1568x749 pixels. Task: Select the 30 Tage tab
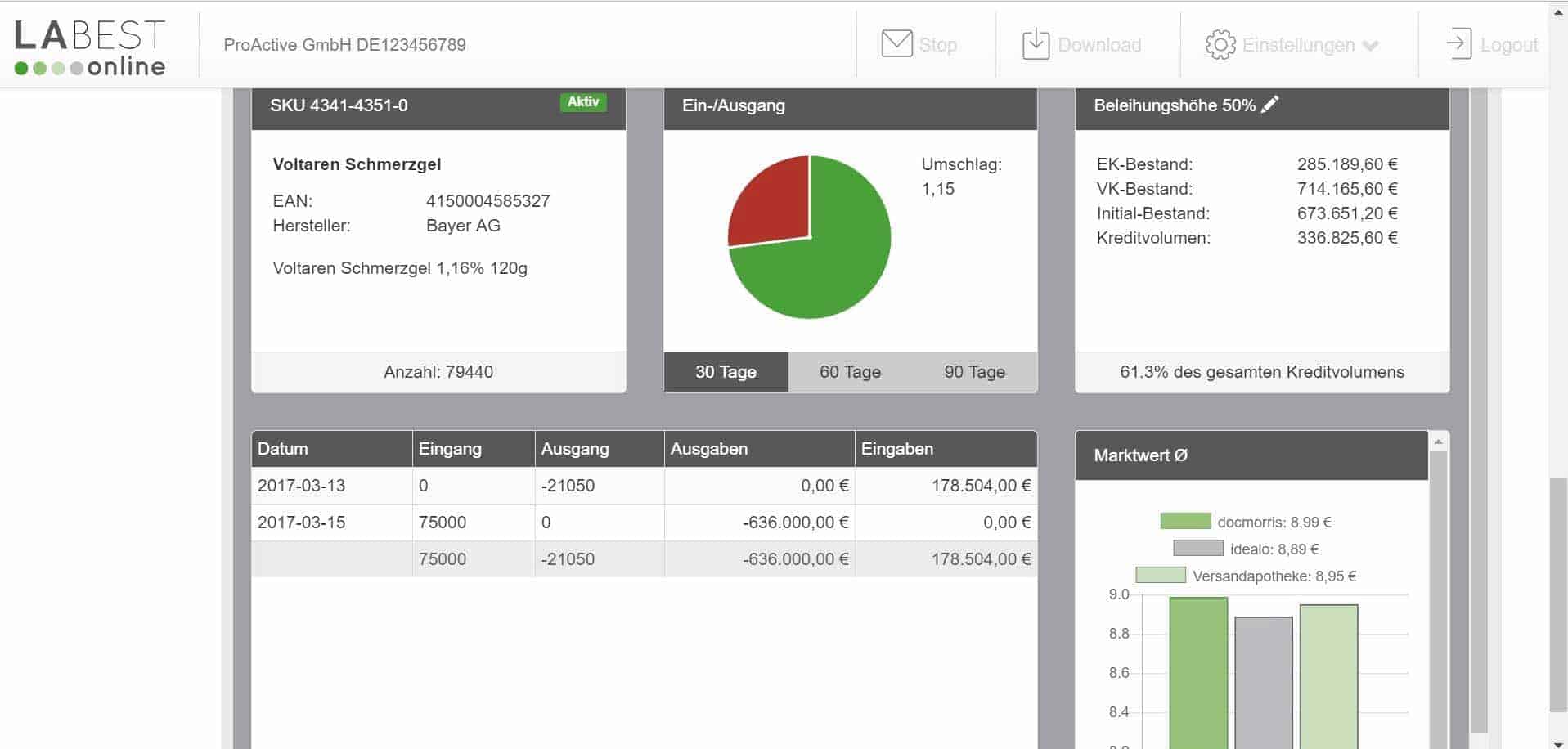pos(726,372)
